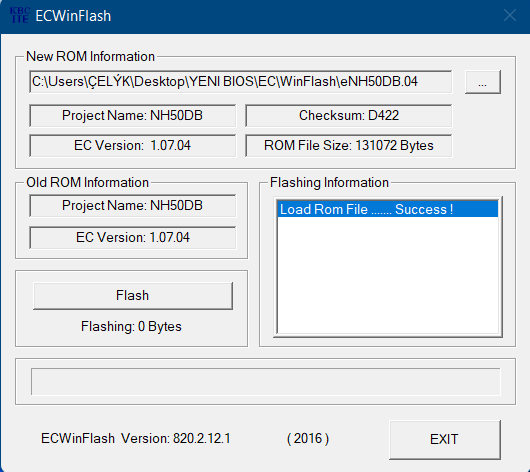
Task: Click the Old ROM EC Version field
Action: point(132,238)
